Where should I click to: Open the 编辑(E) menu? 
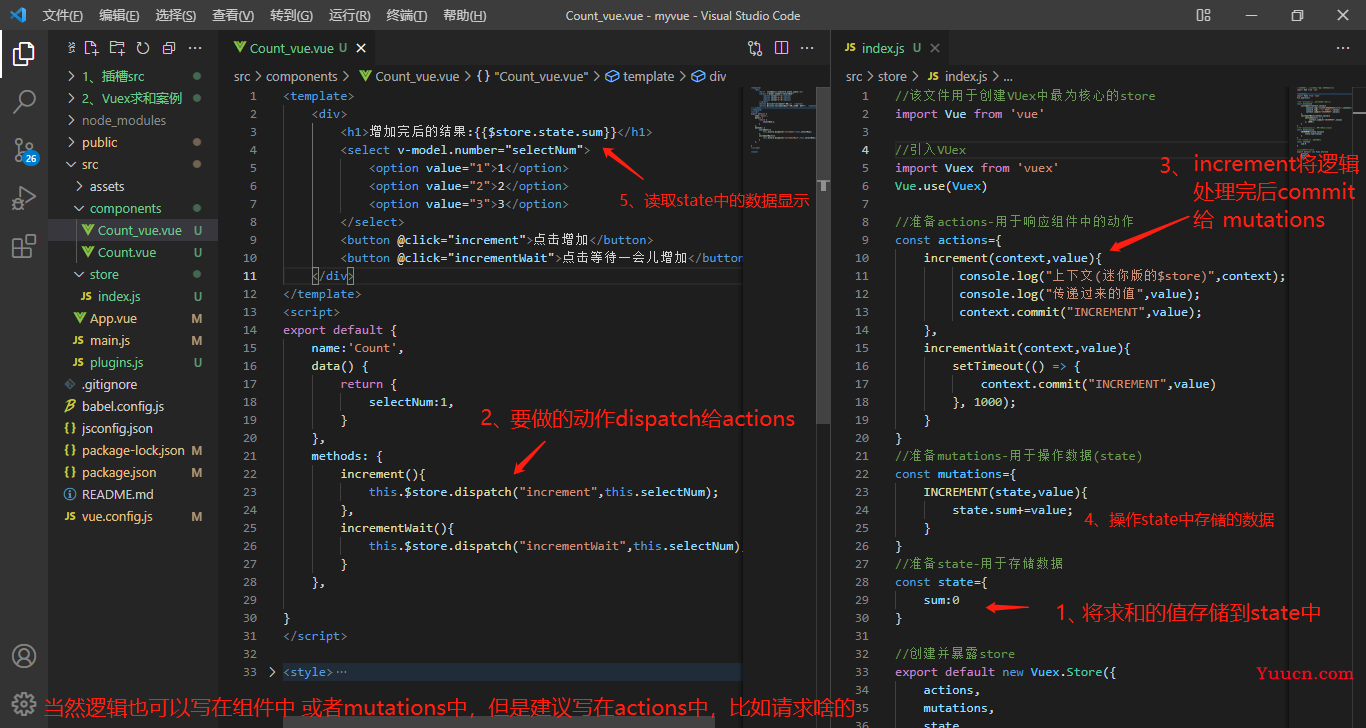point(120,16)
